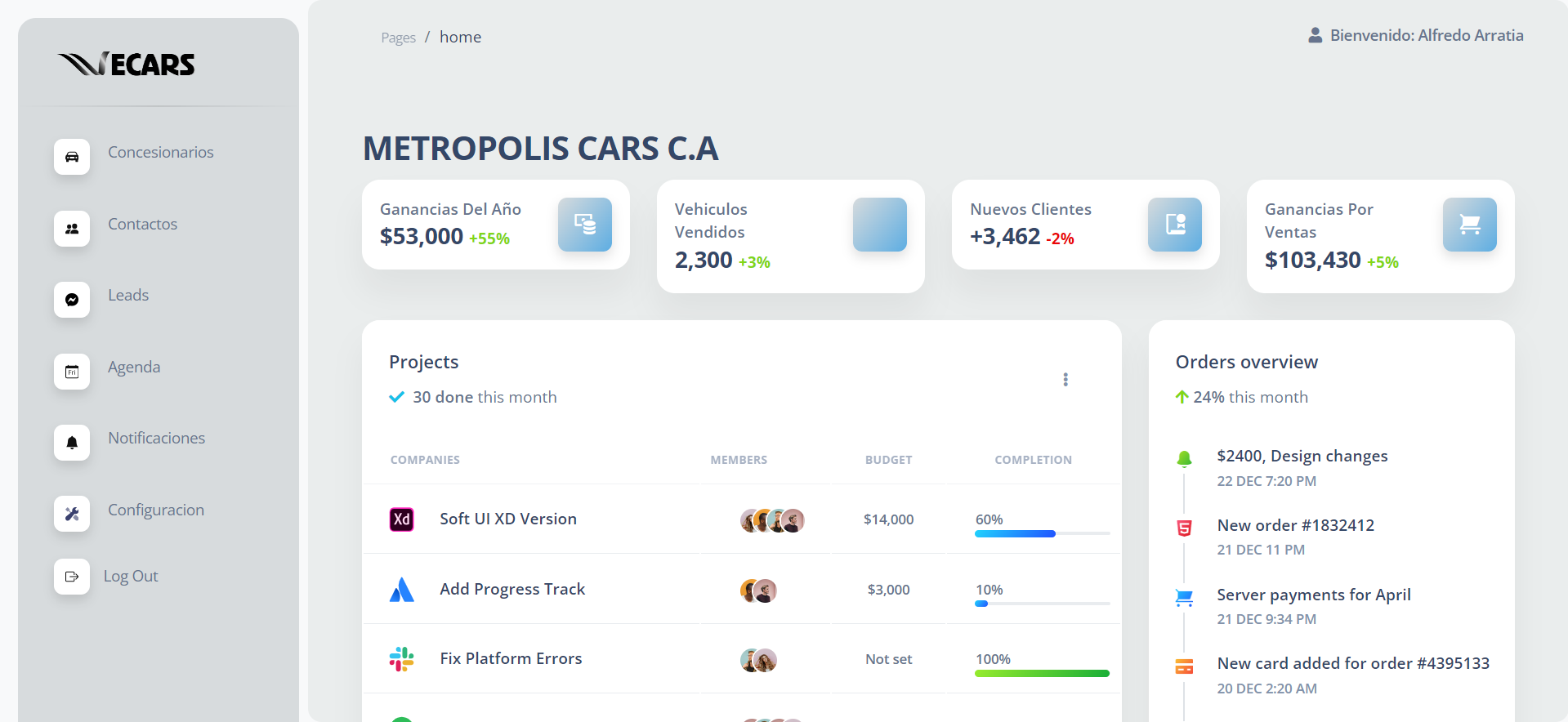Click the Ganancias Del Año coins icon
Viewport: 1568px width, 722px height.
tap(585, 225)
